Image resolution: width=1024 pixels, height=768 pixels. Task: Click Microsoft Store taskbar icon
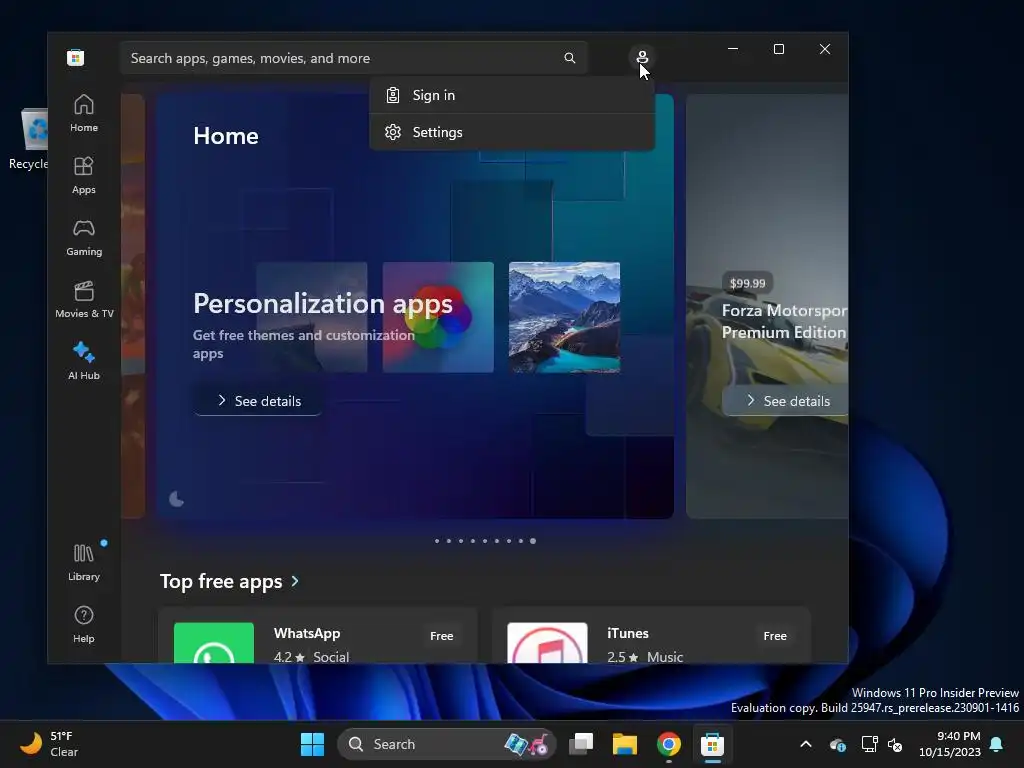pyautogui.click(x=712, y=744)
